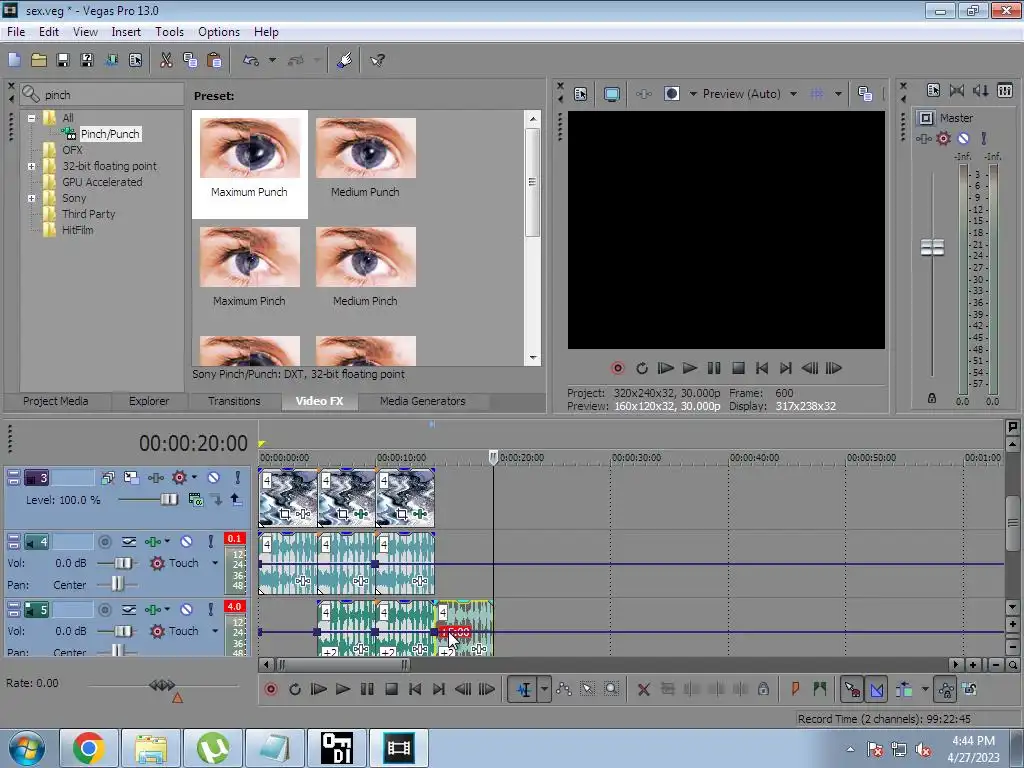This screenshot has width=1024, height=768.
Task: Click the Lock event padlock icon
Action: point(763,689)
